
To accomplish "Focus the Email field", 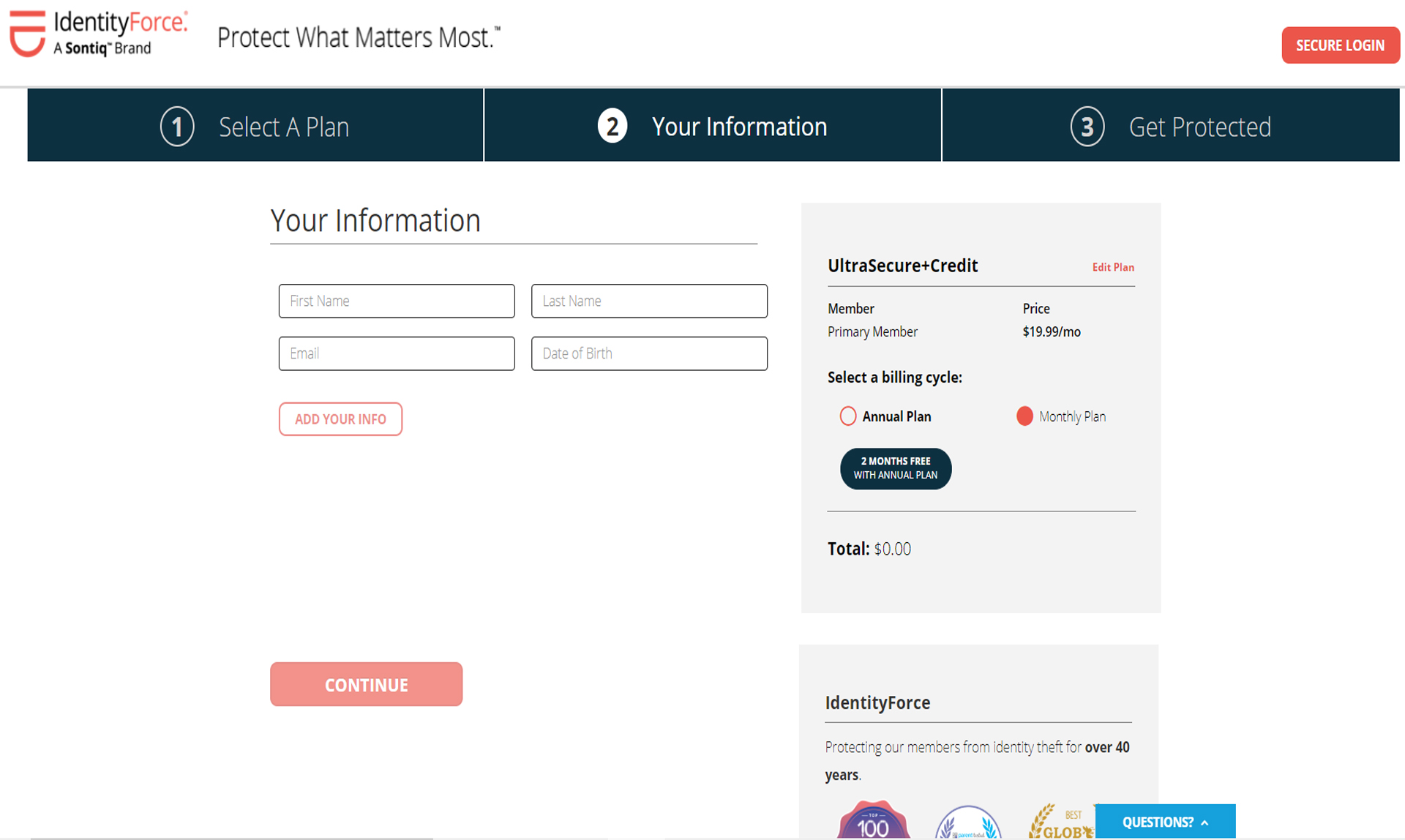I will 397,353.
